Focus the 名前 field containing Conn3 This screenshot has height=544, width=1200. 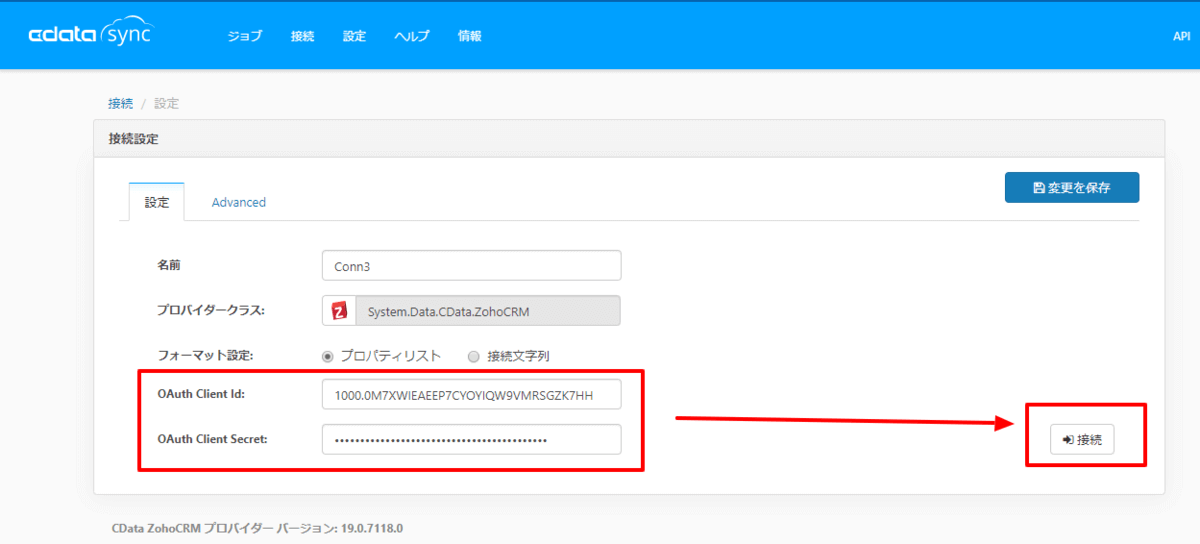pos(471,266)
